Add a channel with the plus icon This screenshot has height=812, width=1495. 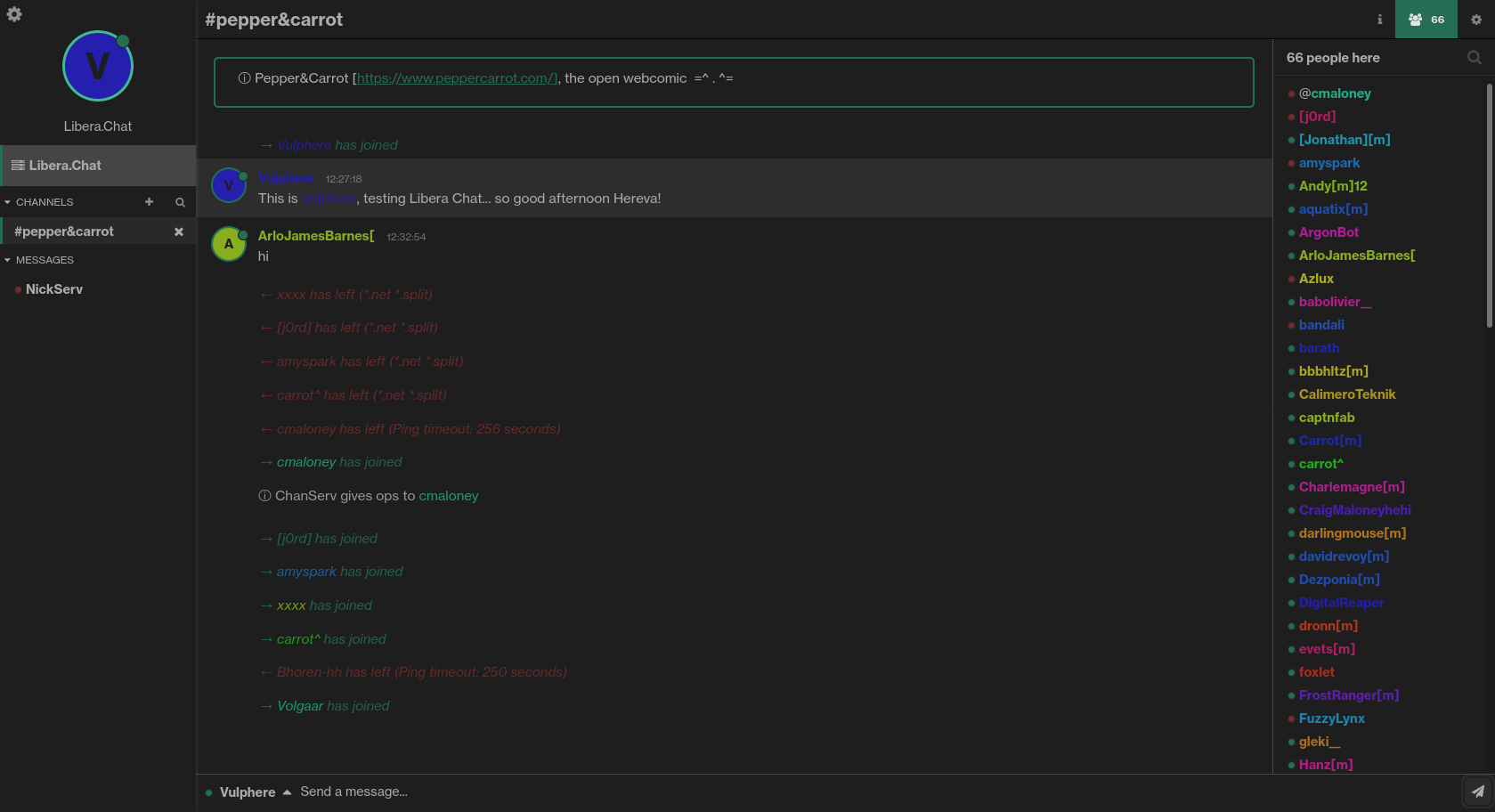(149, 202)
